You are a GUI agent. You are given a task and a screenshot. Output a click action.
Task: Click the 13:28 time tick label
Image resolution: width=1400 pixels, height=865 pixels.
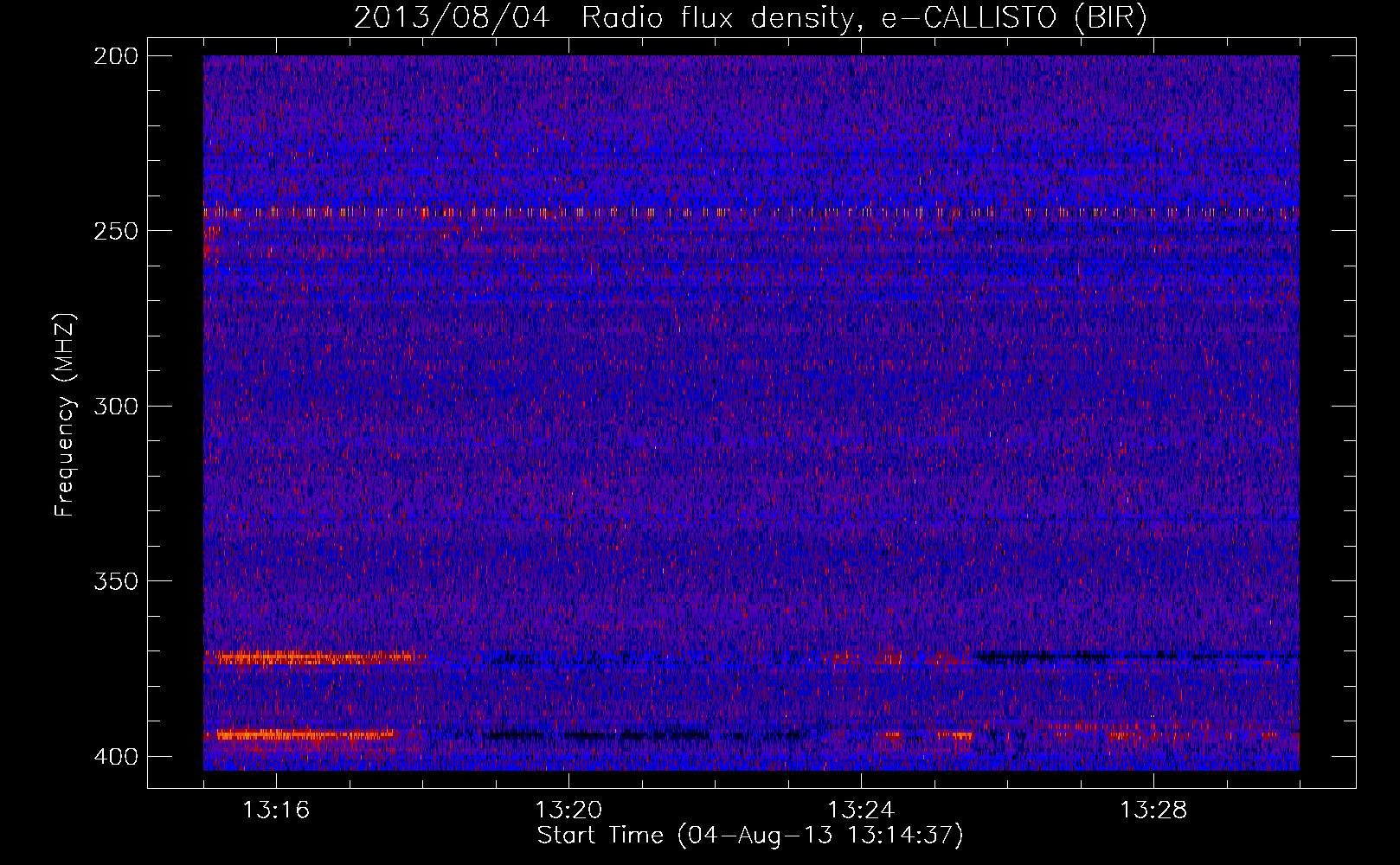click(1153, 811)
